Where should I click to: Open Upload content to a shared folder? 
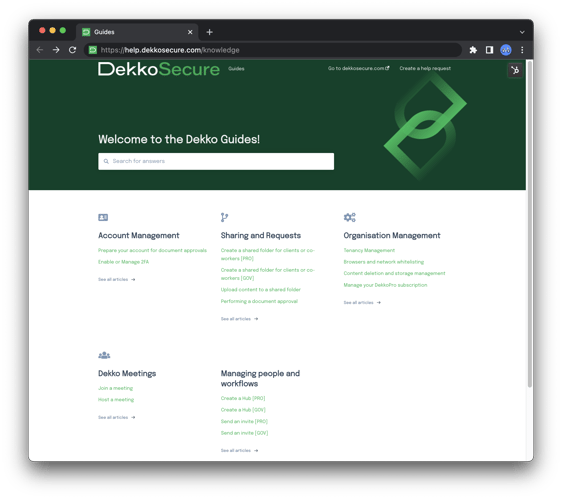coord(261,290)
